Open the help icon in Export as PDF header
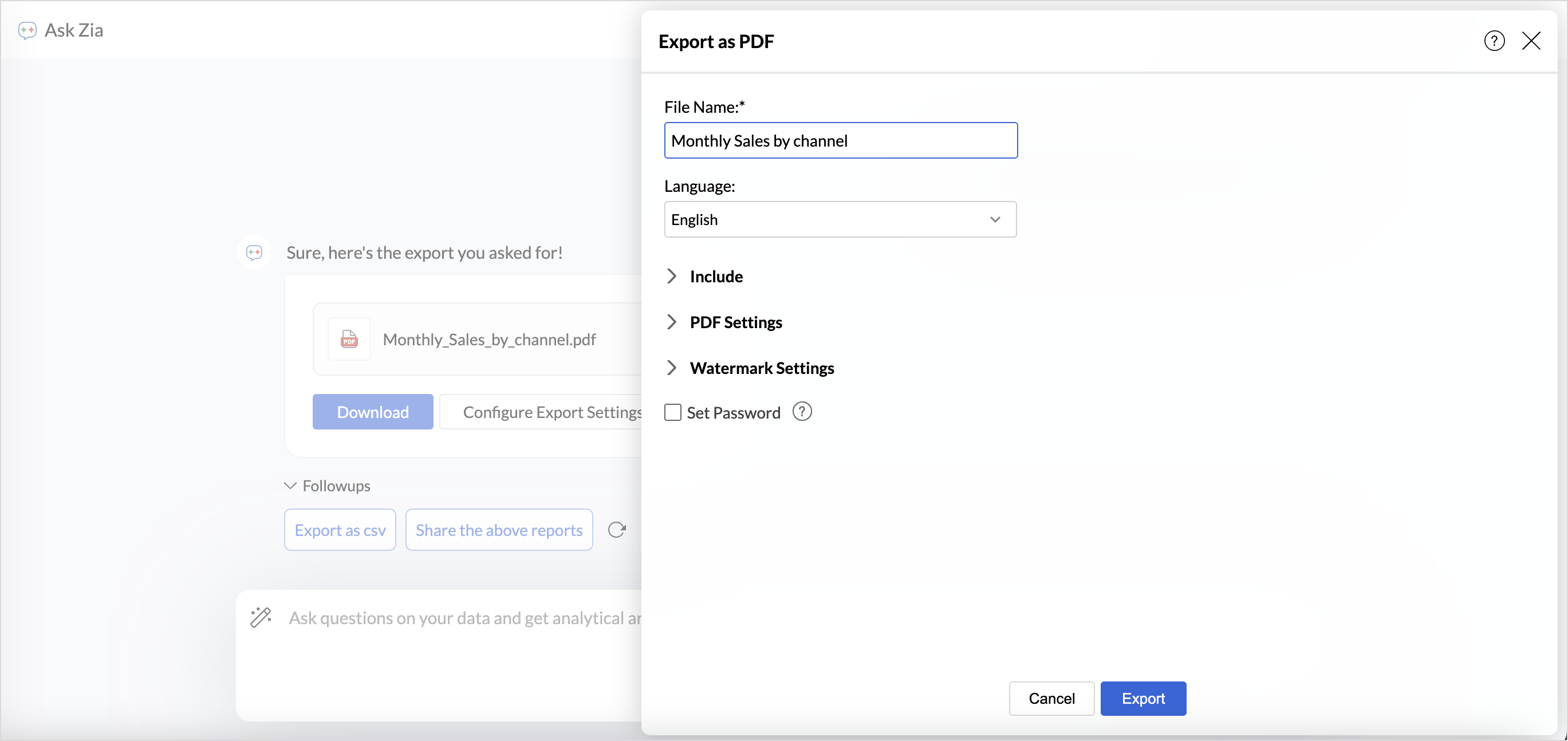This screenshot has height=741, width=1568. 1494,41
